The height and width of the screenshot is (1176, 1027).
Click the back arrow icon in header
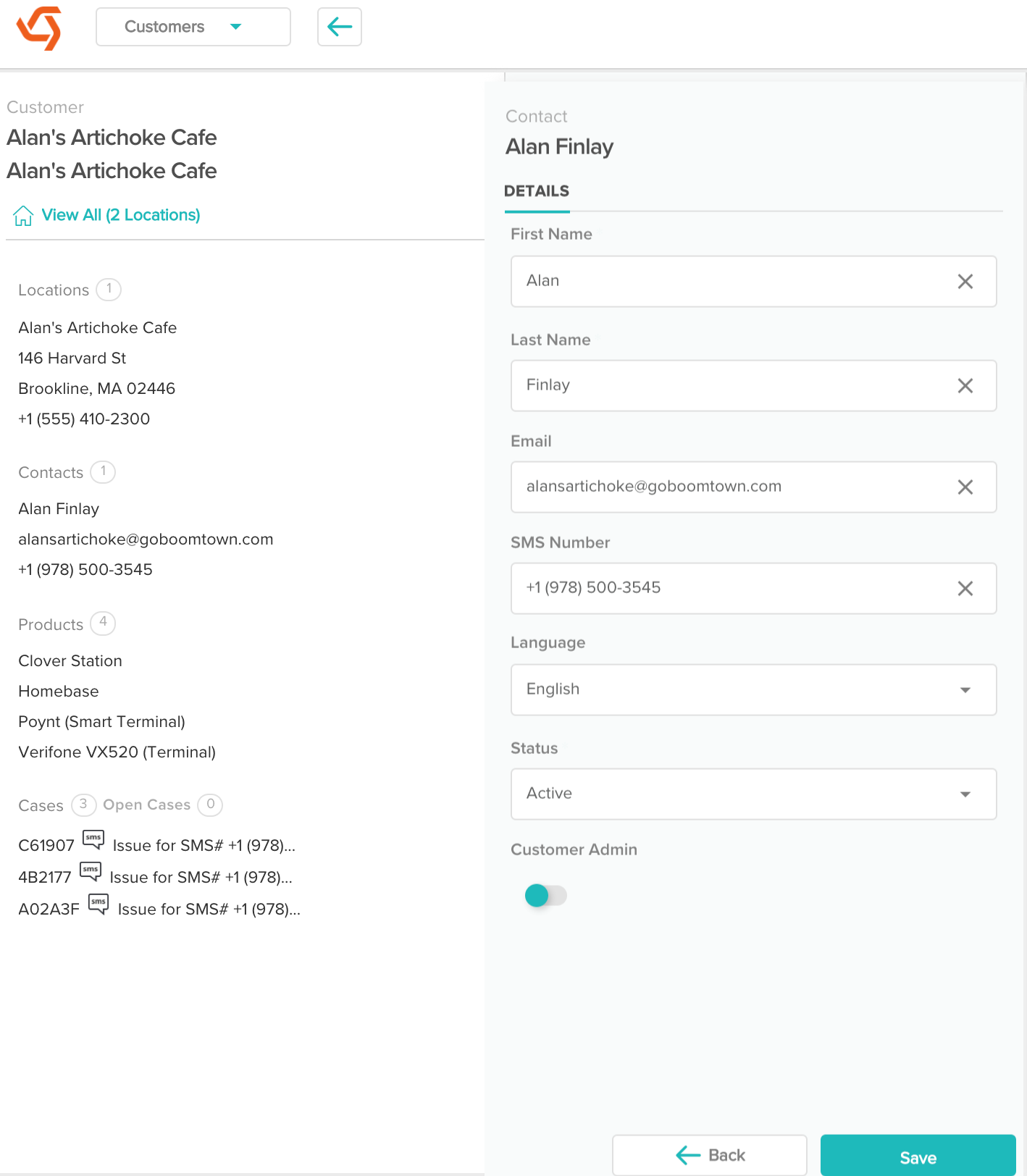340,27
